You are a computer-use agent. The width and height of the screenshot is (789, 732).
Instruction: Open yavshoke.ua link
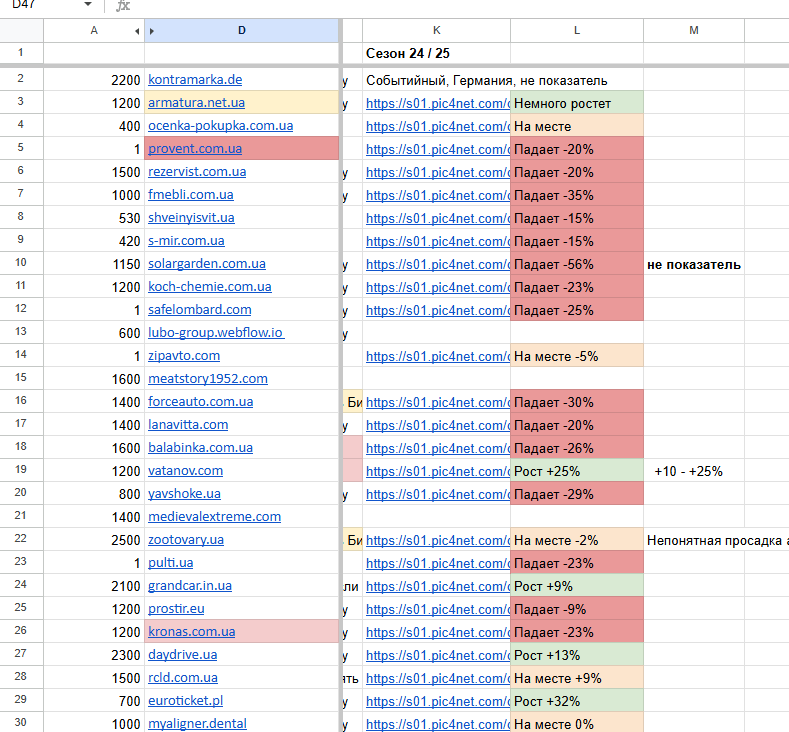point(184,494)
